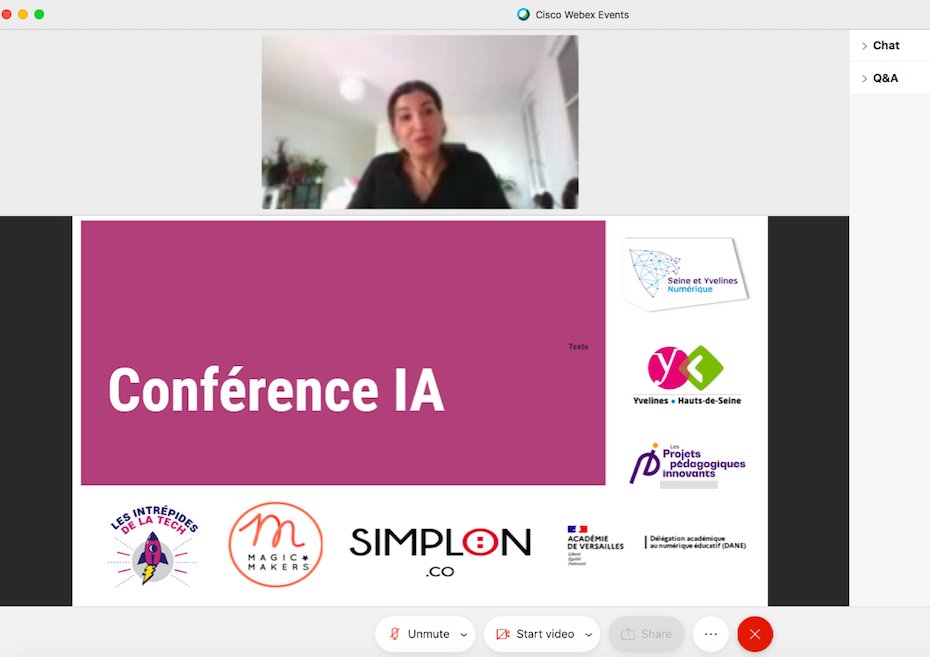Click Les Intrépides de la Tech logo
Image resolution: width=930 pixels, height=657 pixels.
click(x=154, y=546)
